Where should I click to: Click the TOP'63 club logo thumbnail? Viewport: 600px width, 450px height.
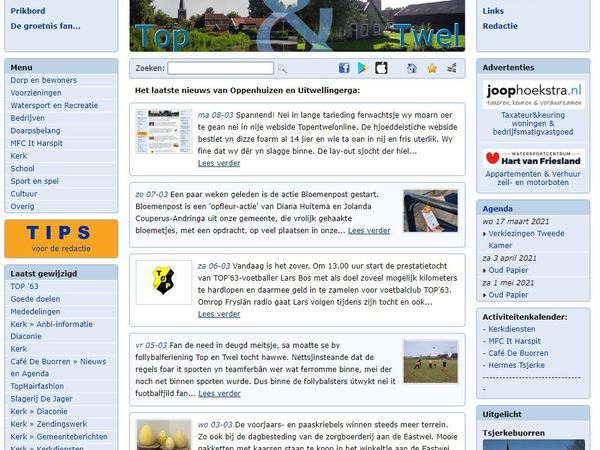(164, 282)
